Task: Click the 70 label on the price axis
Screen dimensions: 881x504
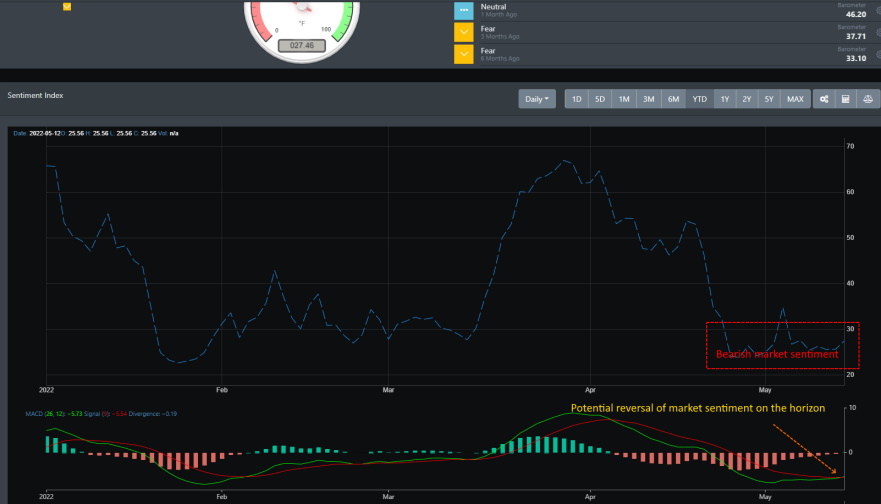Action: click(850, 146)
